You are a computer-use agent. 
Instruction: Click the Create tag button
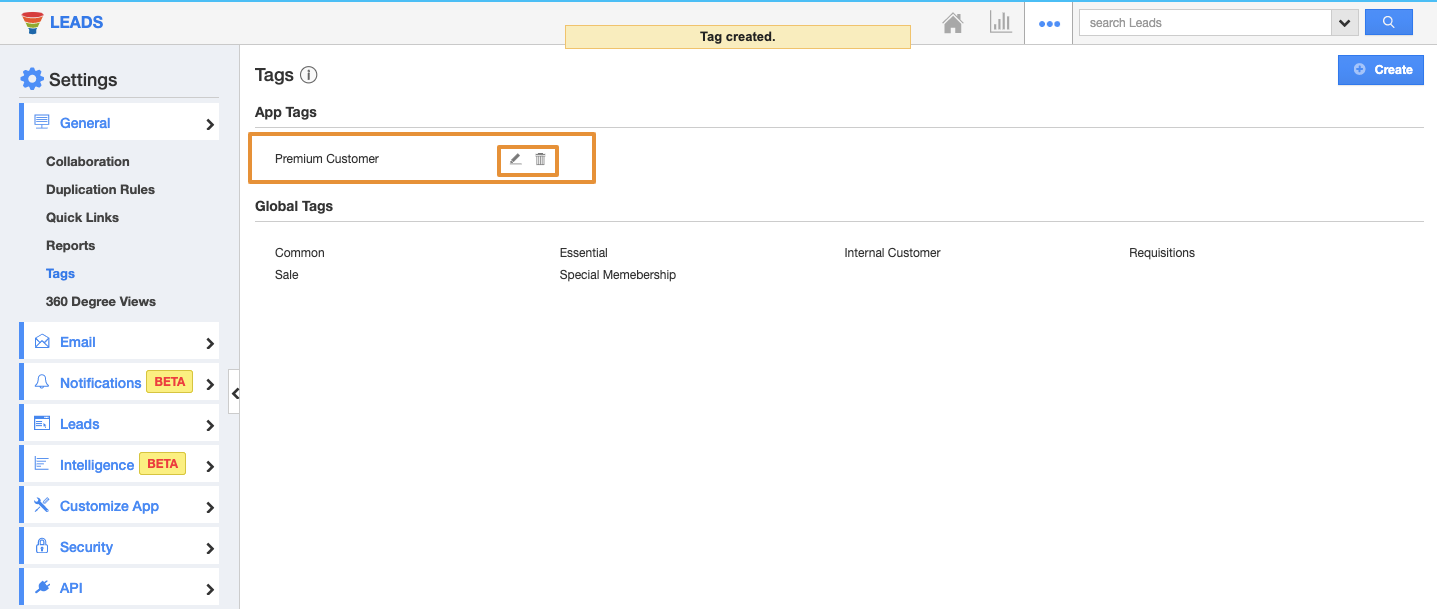1380,70
